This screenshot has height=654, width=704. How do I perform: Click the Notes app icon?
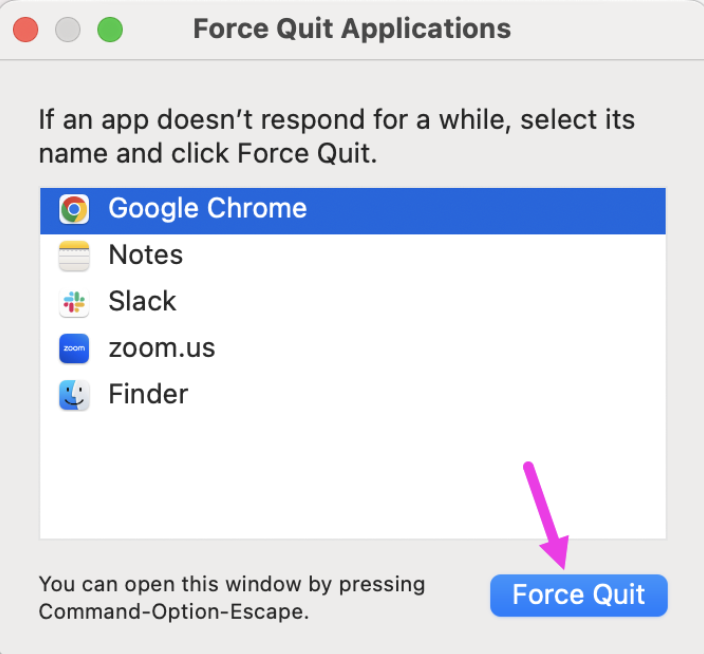[x=73, y=256]
